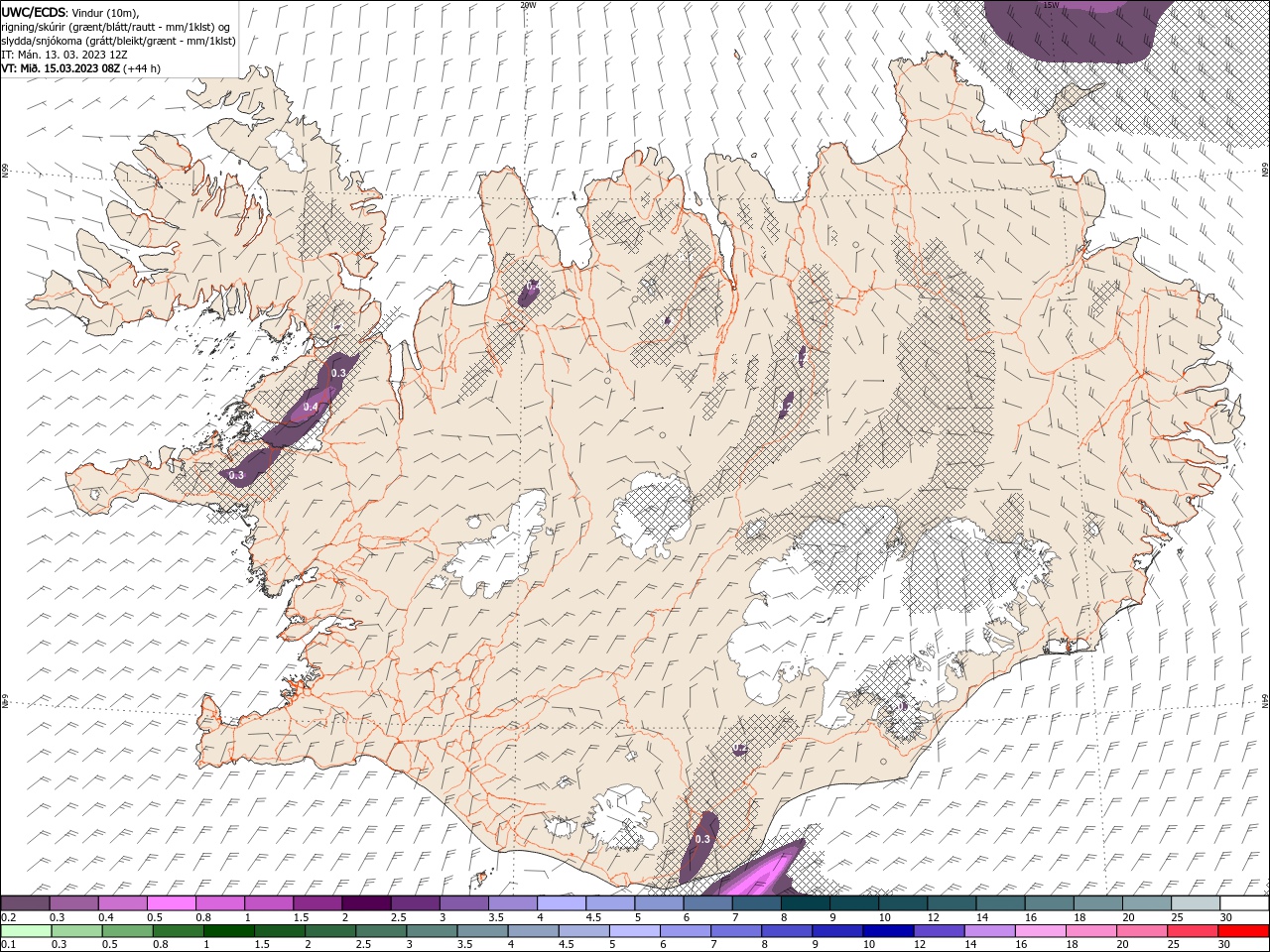Click the '15W' longitude label at top
1270x952 pixels.
click(1052, 5)
